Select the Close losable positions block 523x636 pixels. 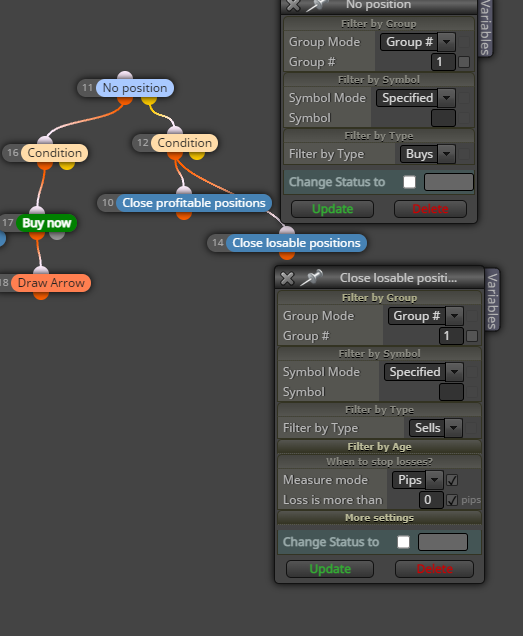[296, 243]
